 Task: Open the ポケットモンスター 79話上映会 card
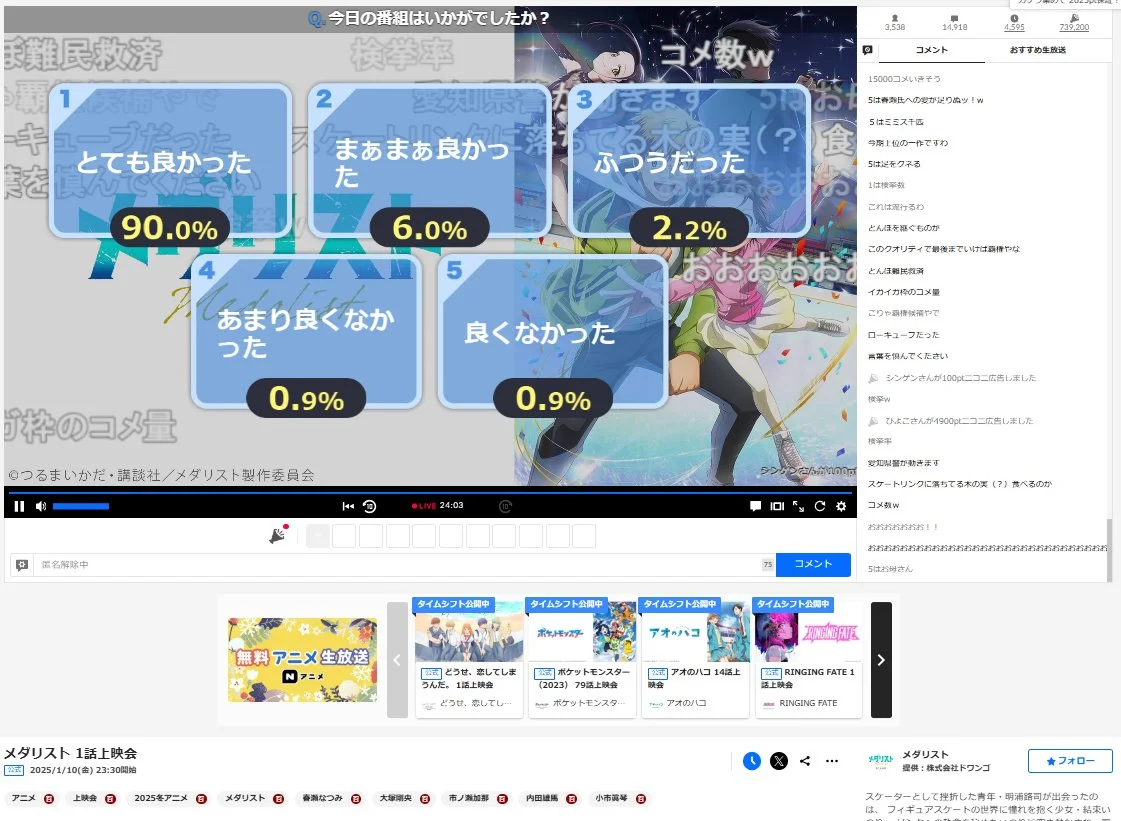[583, 658]
